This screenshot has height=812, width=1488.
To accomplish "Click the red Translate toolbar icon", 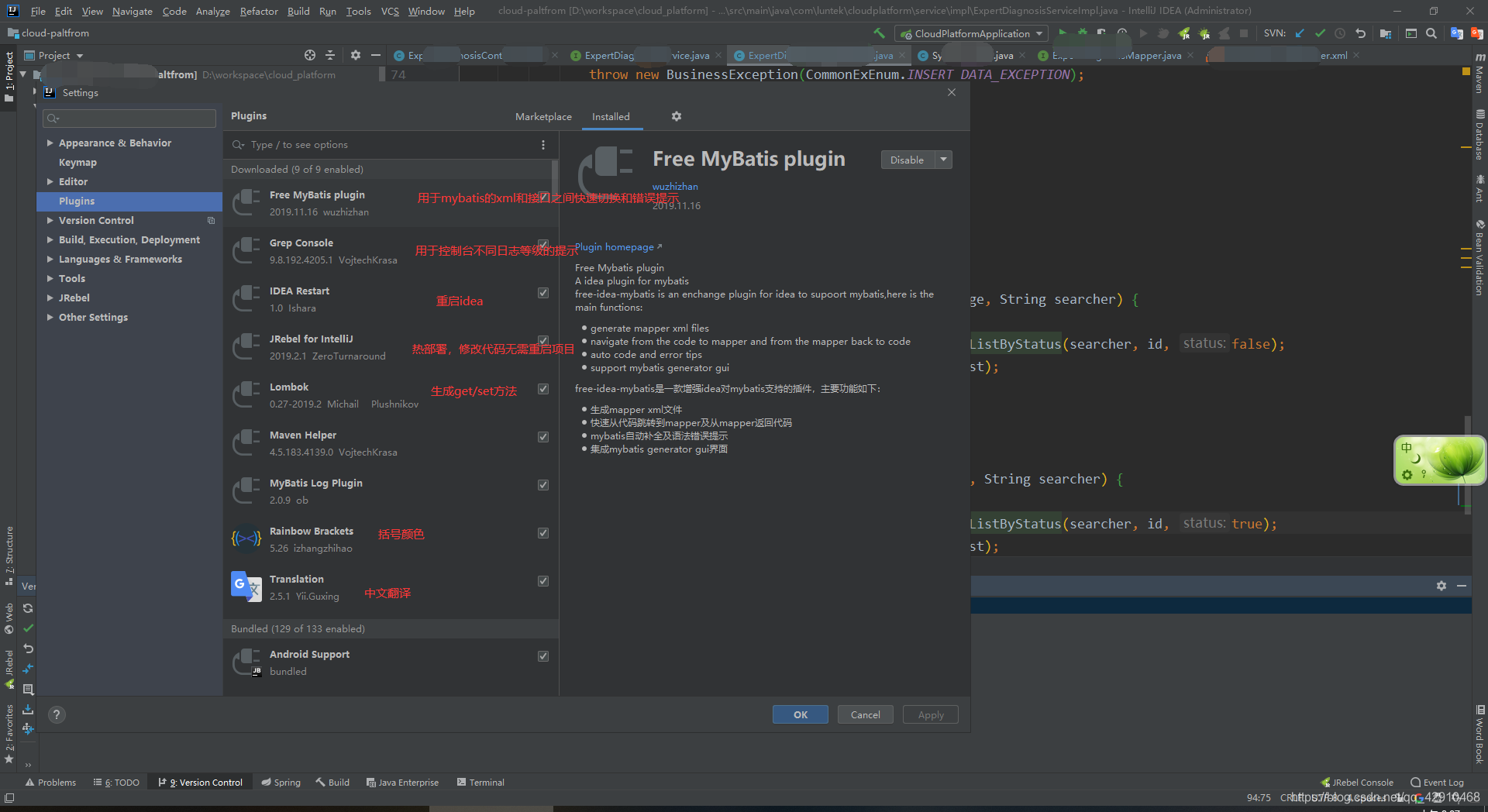I will pyautogui.click(x=1476, y=33).
